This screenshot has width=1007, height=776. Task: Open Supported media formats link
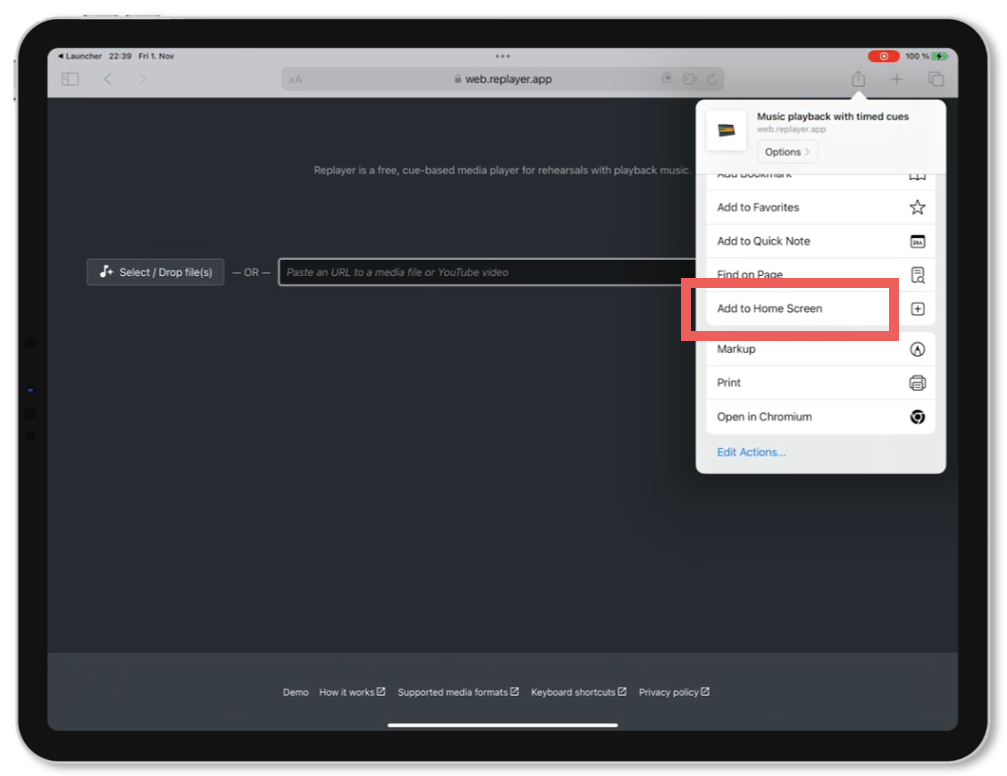click(458, 692)
